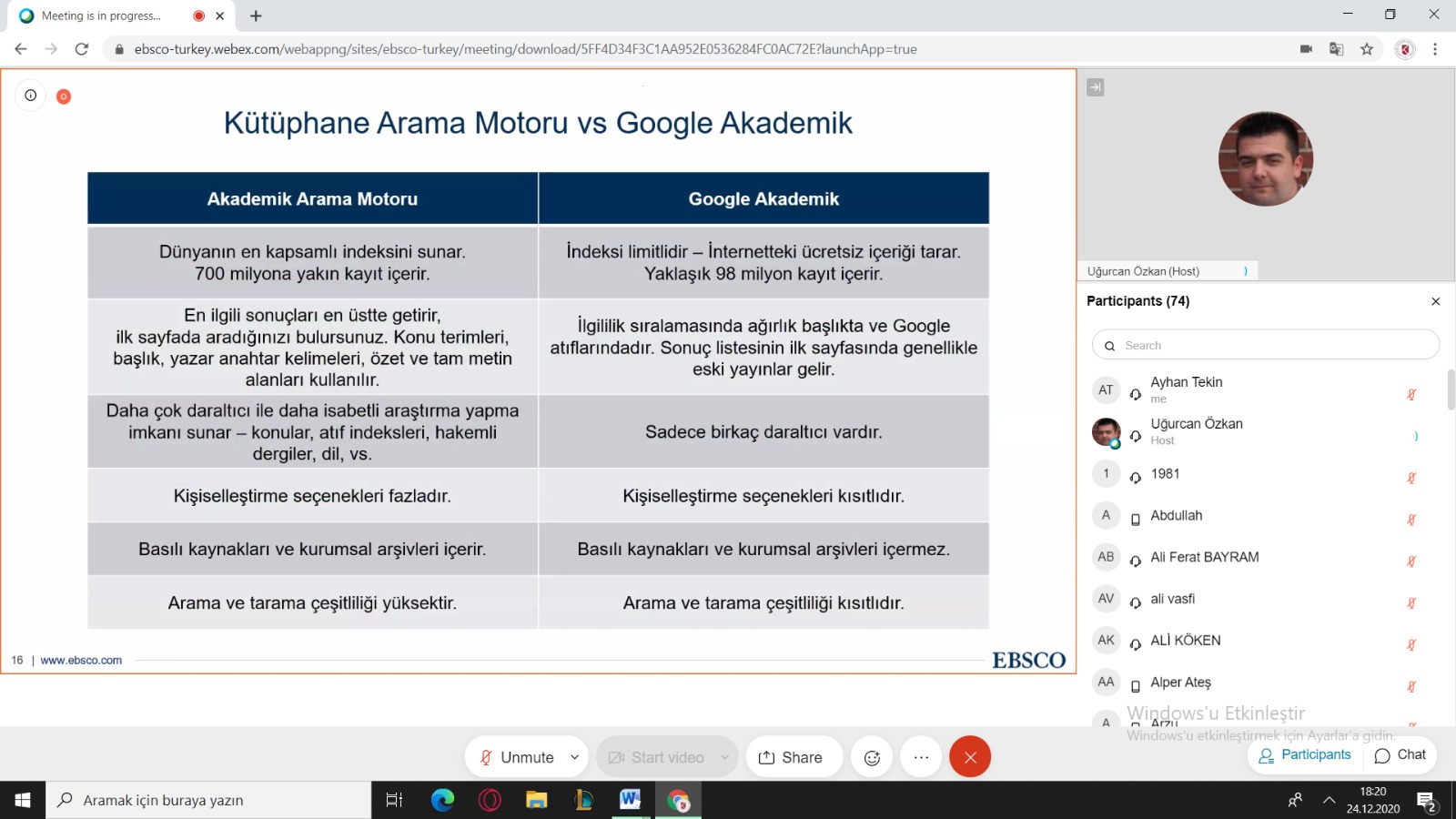Click the meeting info icon

click(31, 96)
